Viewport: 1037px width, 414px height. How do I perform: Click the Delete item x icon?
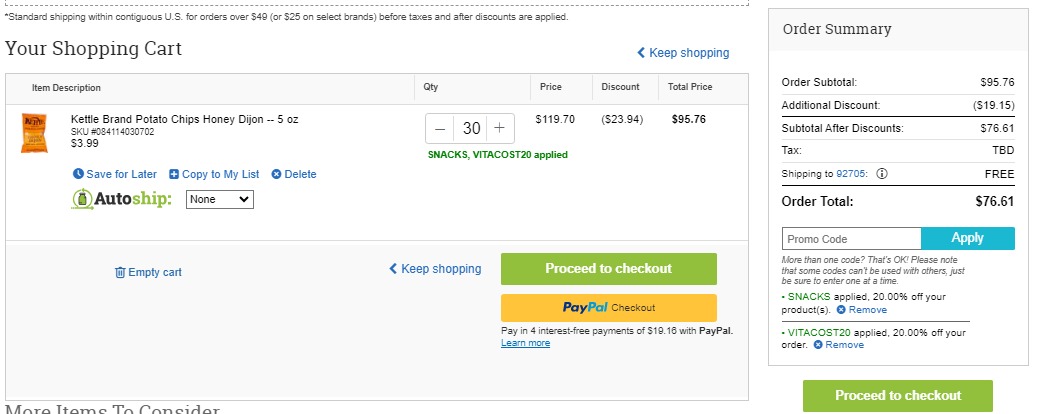[x=276, y=174]
